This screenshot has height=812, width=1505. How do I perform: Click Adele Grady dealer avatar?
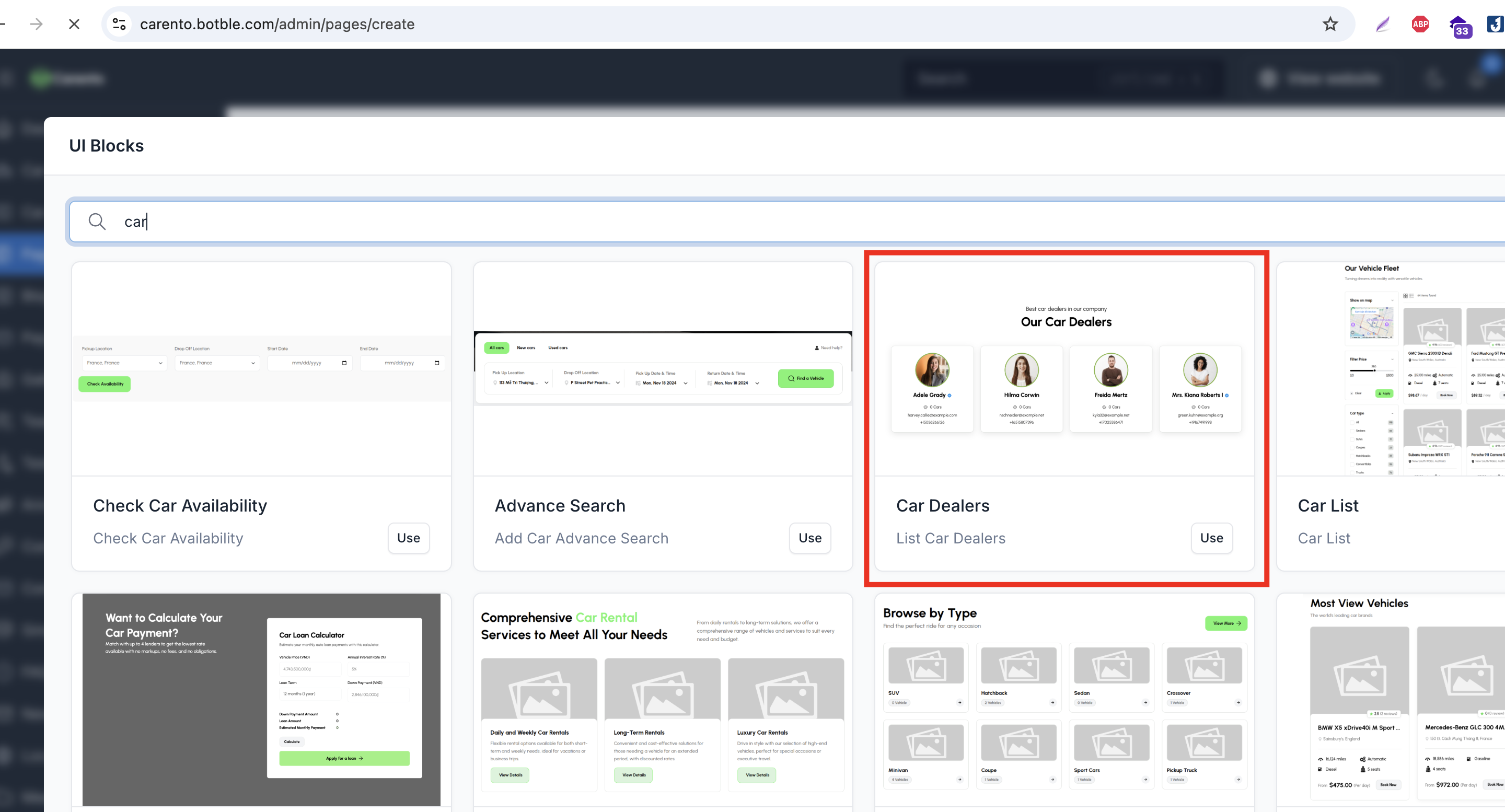point(932,370)
